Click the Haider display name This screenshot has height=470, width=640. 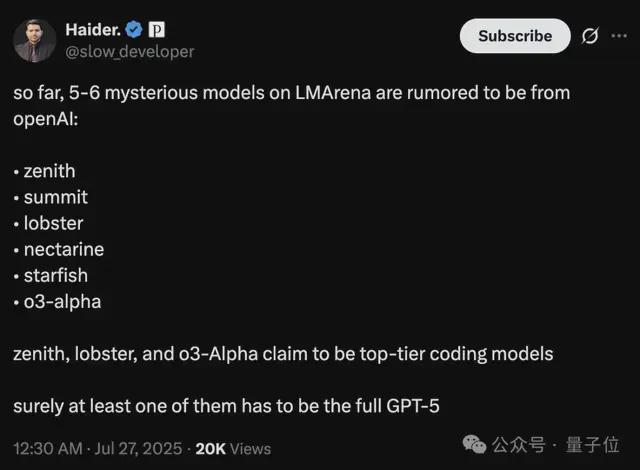93,29
